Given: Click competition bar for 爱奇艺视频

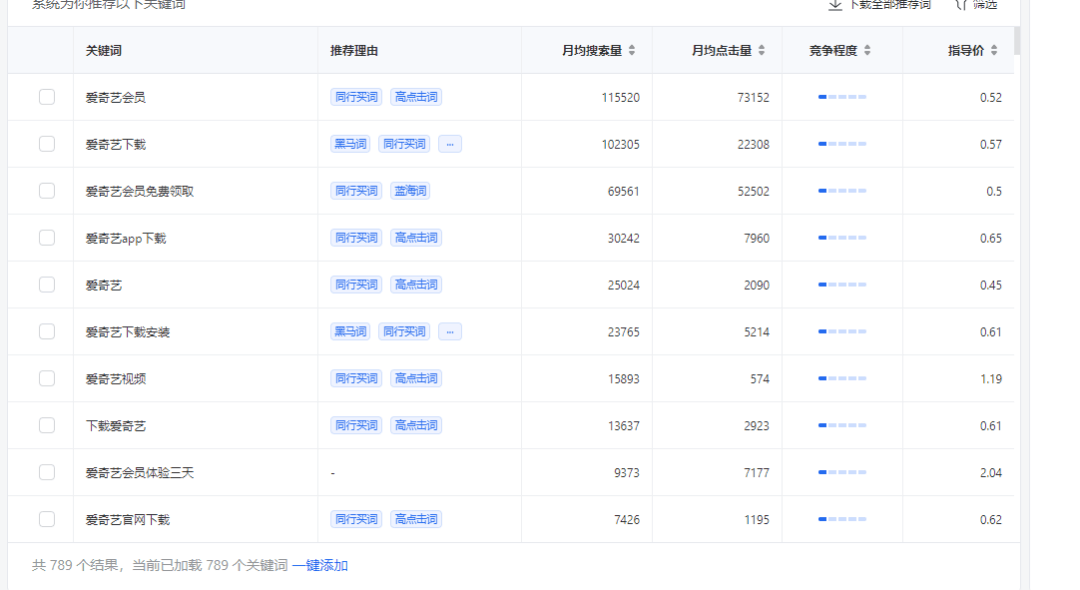Looking at the screenshot, I should 842,378.
